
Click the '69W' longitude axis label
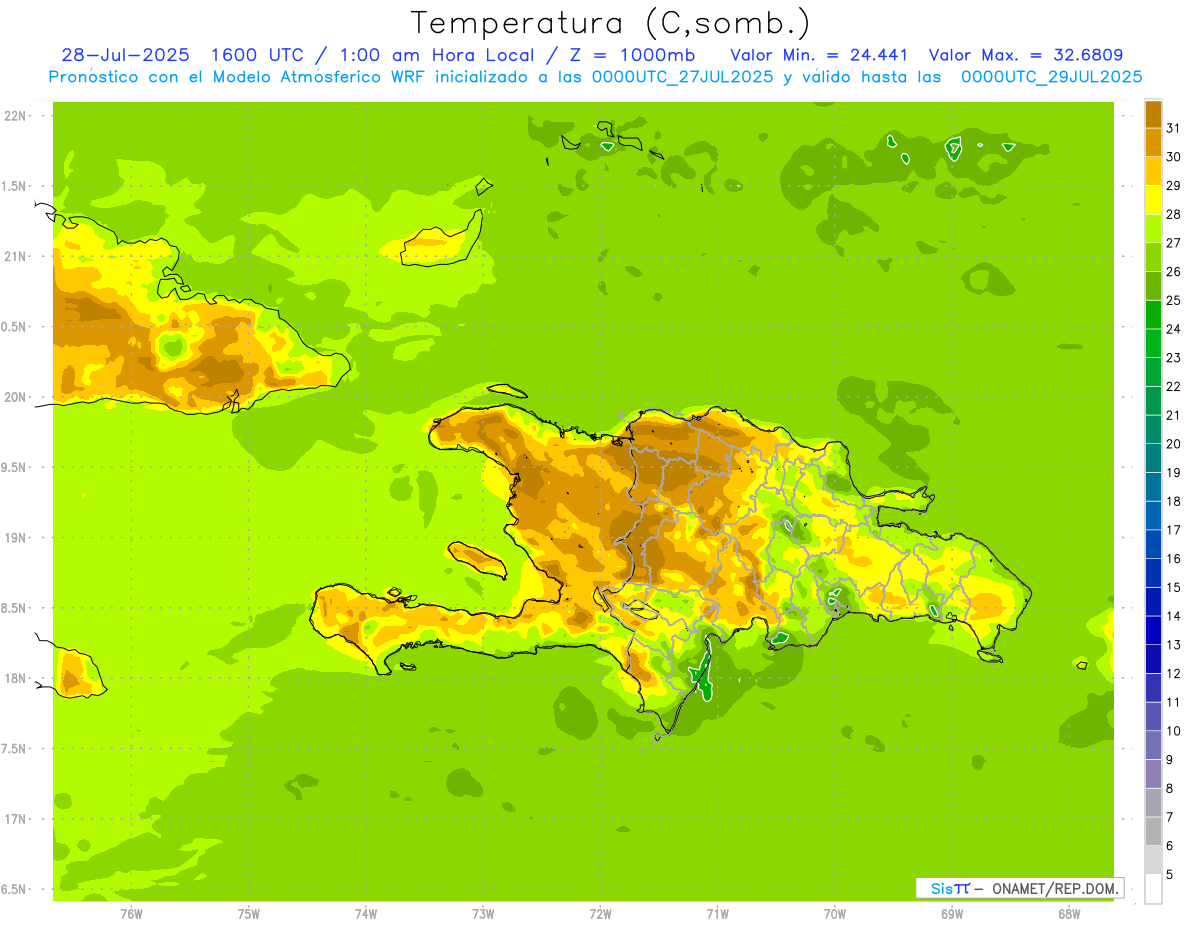point(951,914)
